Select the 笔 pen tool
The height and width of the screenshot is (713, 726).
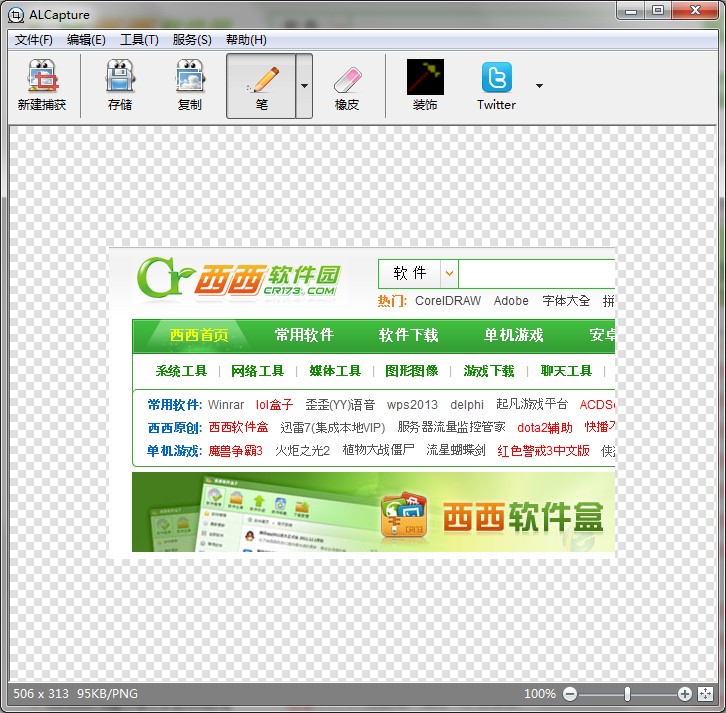click(x=261, y=86)
